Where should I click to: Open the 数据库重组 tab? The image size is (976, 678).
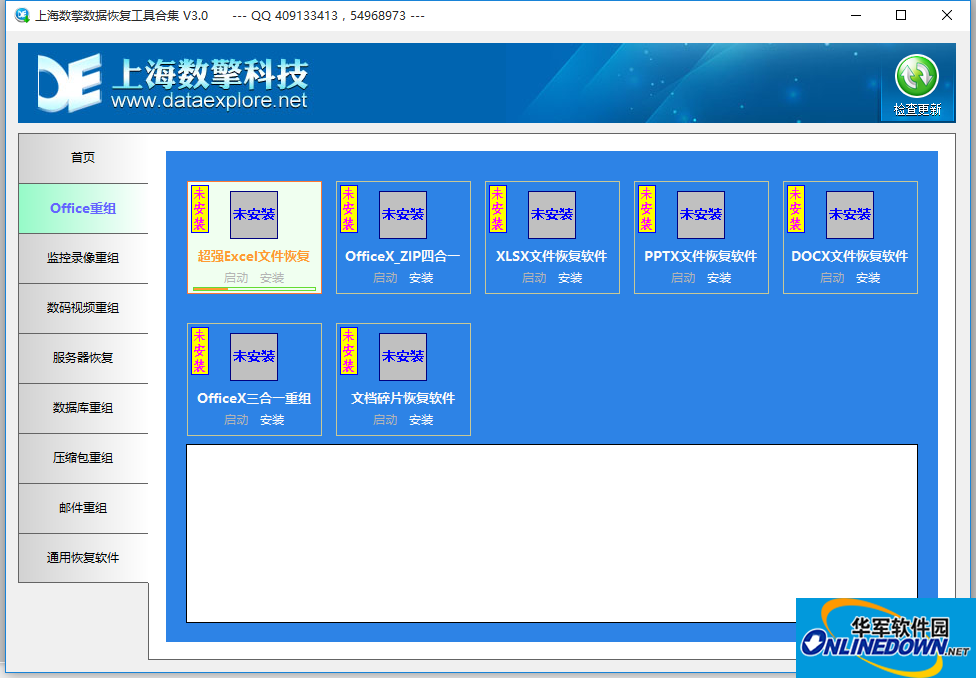coord(83,408)
